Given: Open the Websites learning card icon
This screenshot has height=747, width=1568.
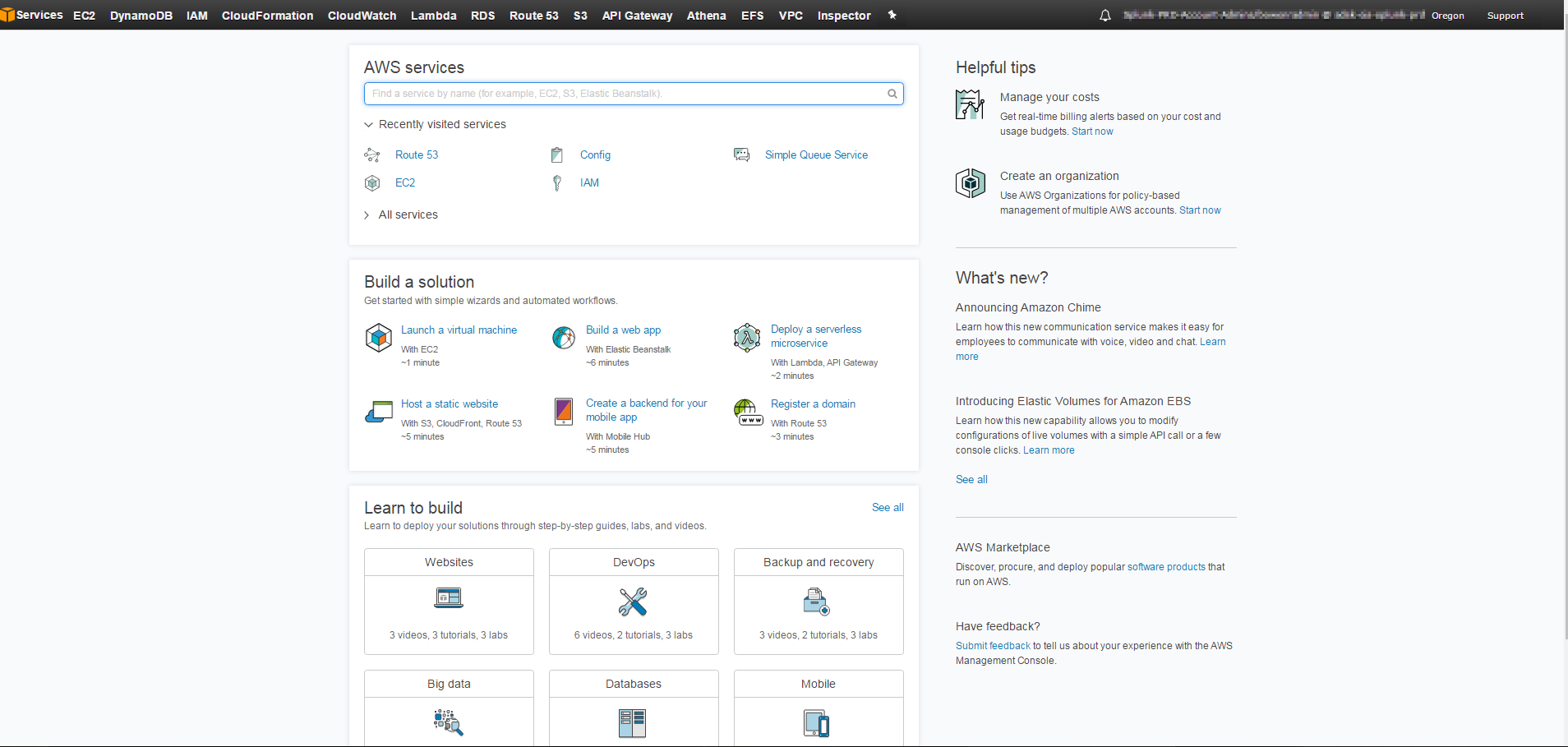Looking at the screenshot, I should (x=449, y=598).
